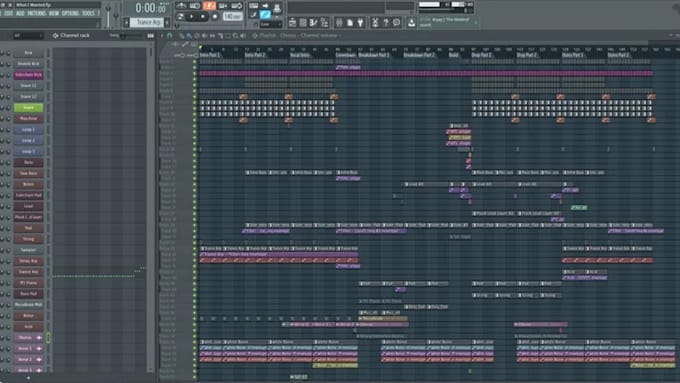Viewport: 680px width, 383px height.
Task: Jump to the Drop Part 2 marker
Action: (527, 55)
